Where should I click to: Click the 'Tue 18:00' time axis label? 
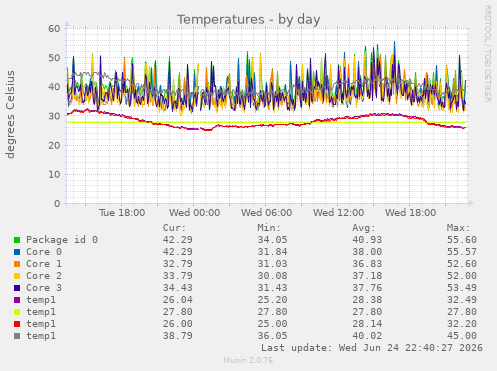coord(122,213)
